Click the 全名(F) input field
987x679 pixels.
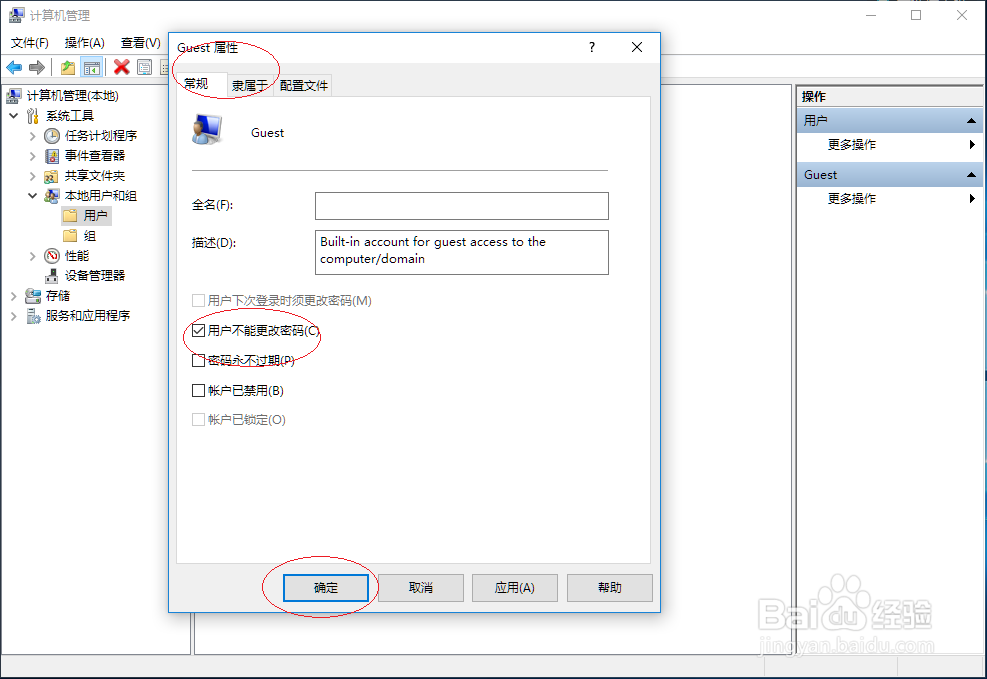tap(461, 206)
